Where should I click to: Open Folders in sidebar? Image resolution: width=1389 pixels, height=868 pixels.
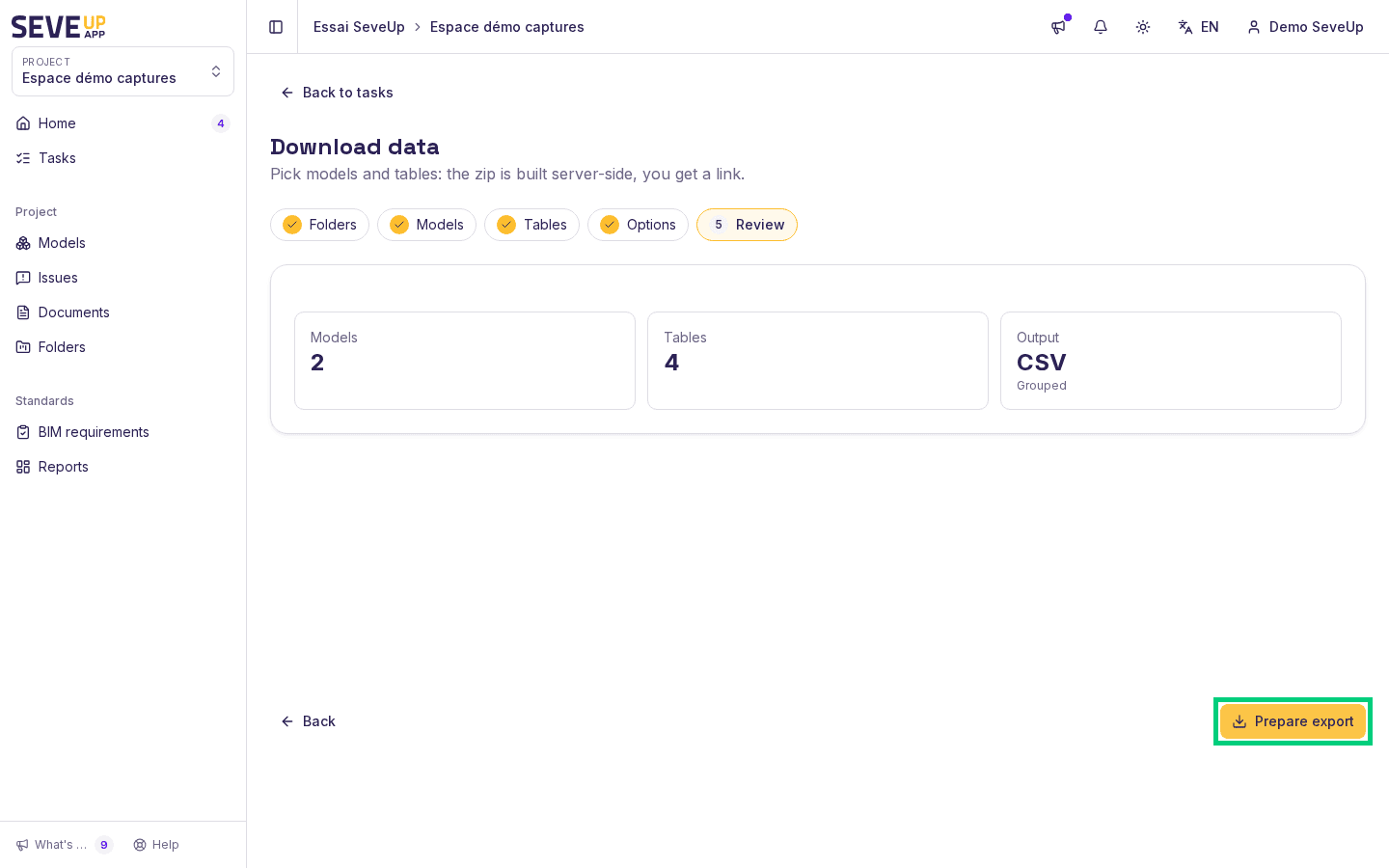tap(123, 347)
